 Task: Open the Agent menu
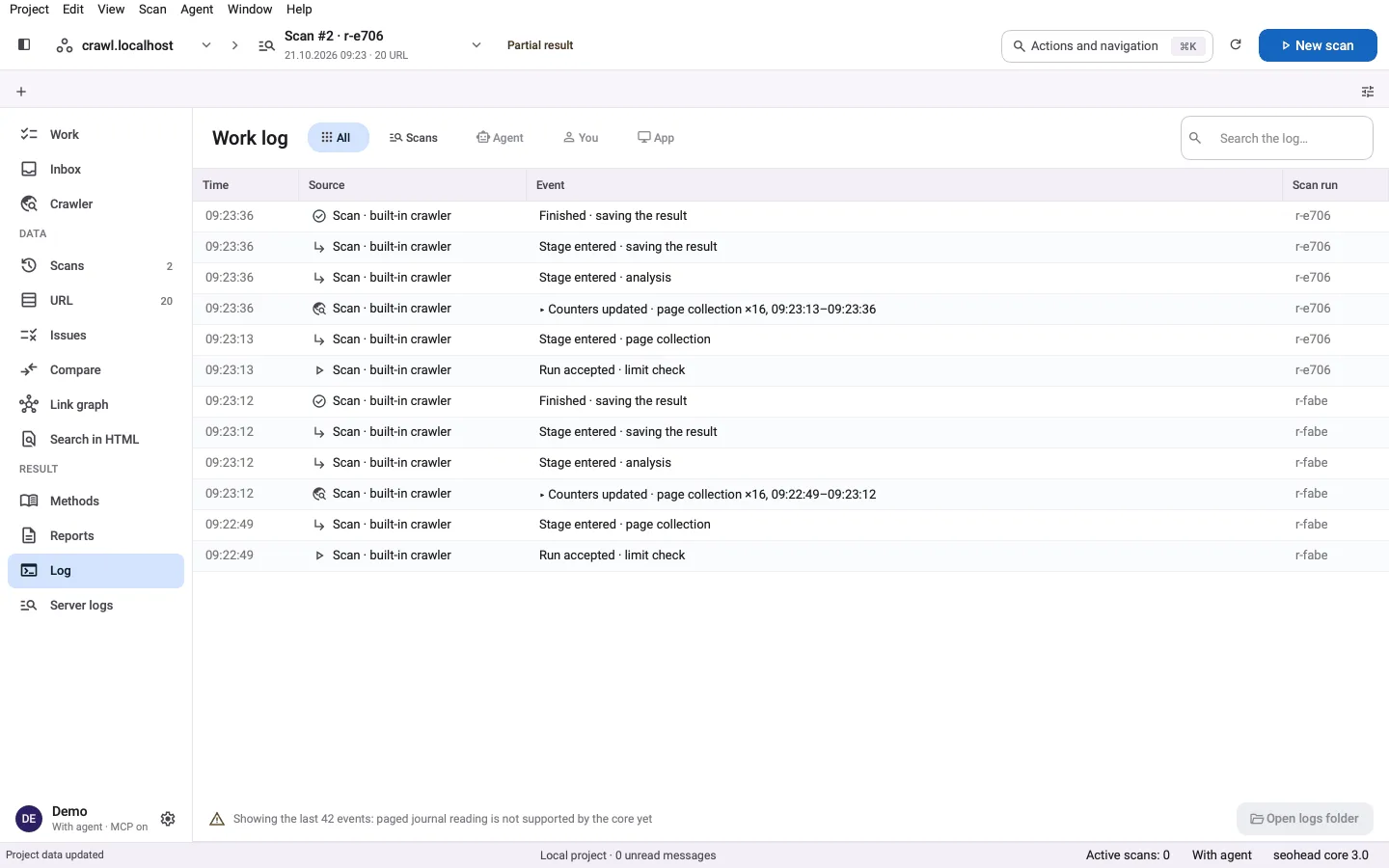click(197, 10)
